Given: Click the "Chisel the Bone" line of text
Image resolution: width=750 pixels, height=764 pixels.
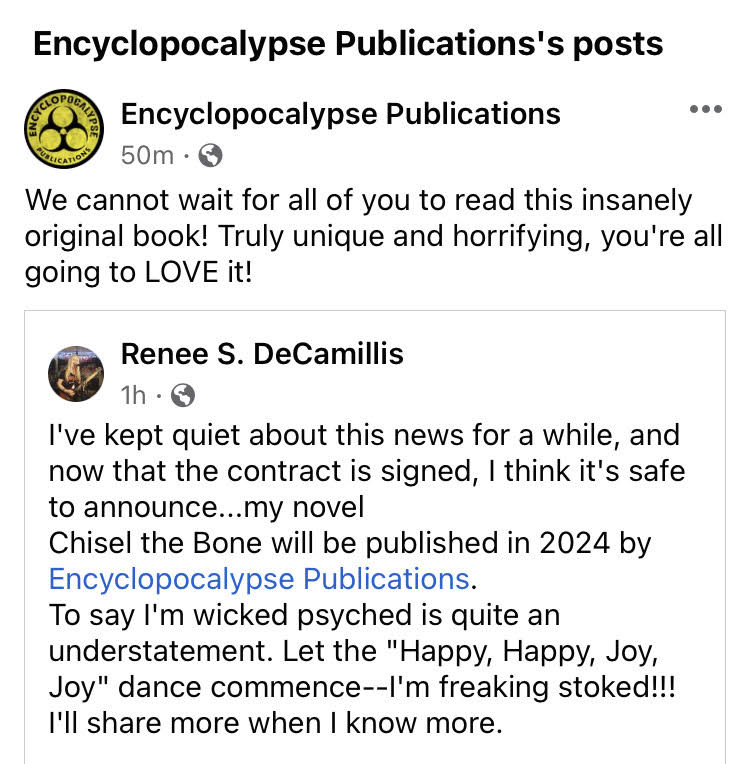Looking at the screenshot, I should [349, 544].
